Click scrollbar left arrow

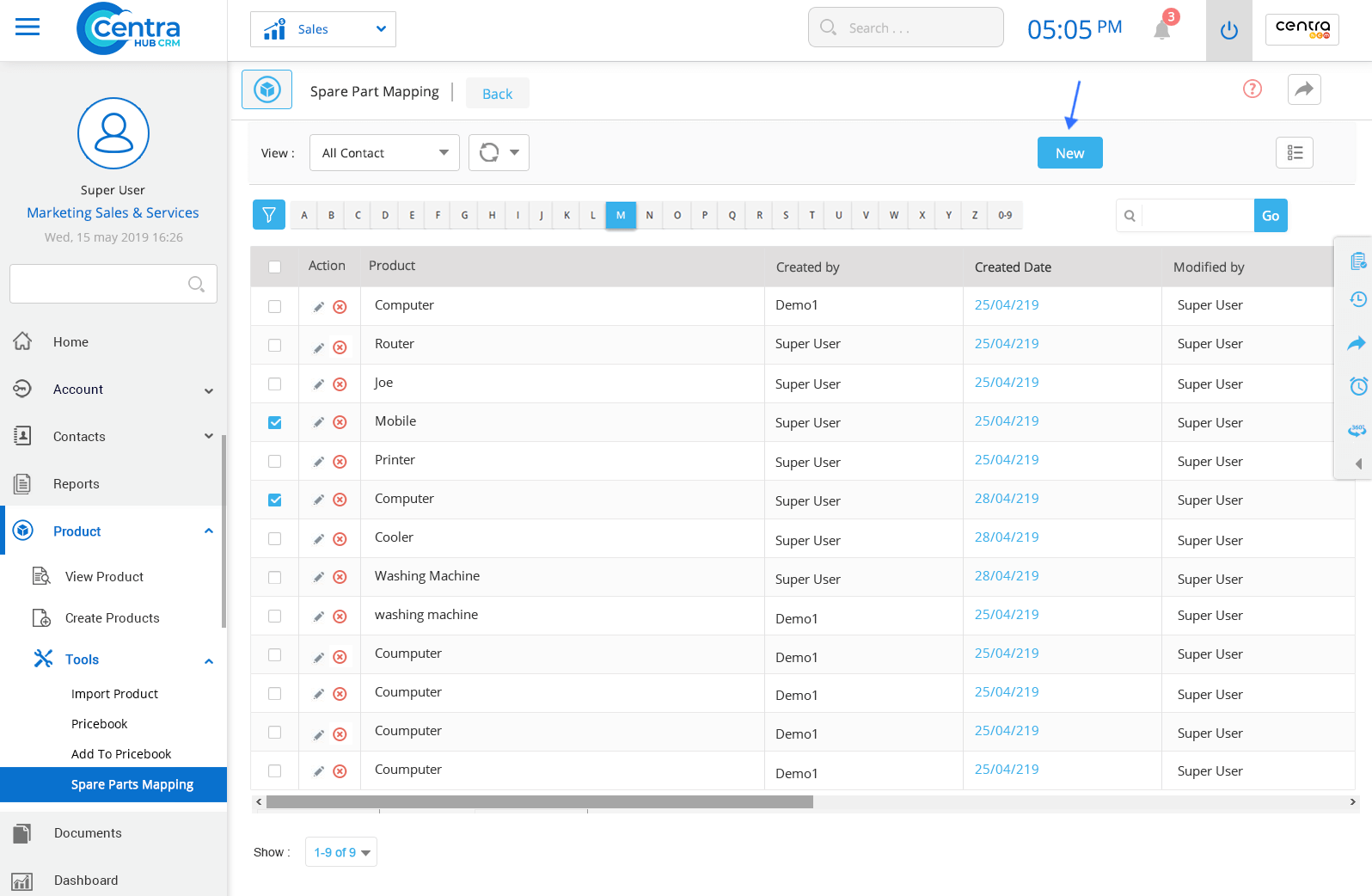click(x=259, y=802)
